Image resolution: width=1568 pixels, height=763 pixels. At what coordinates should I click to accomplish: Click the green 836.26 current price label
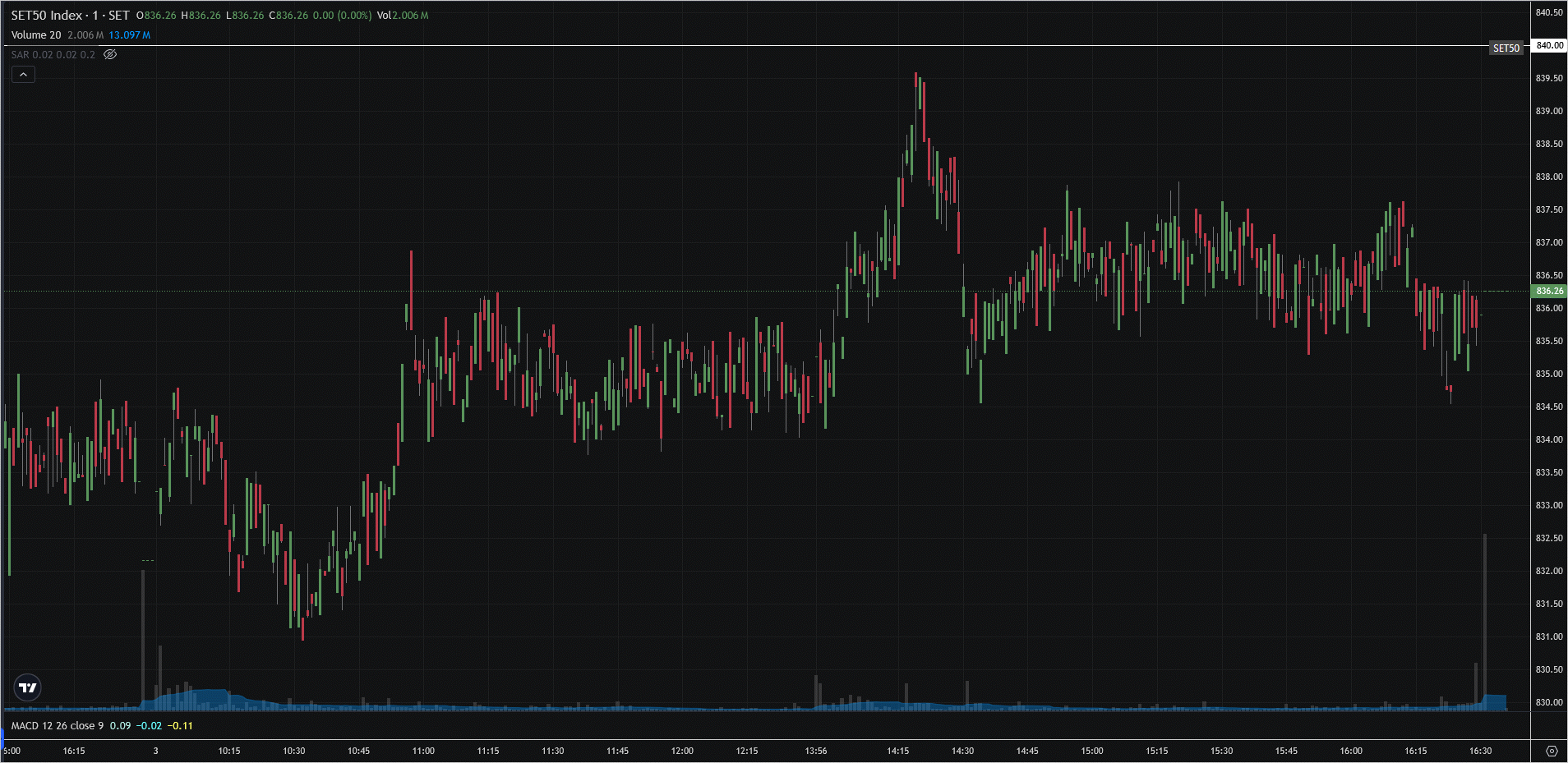click(1549, 291)
